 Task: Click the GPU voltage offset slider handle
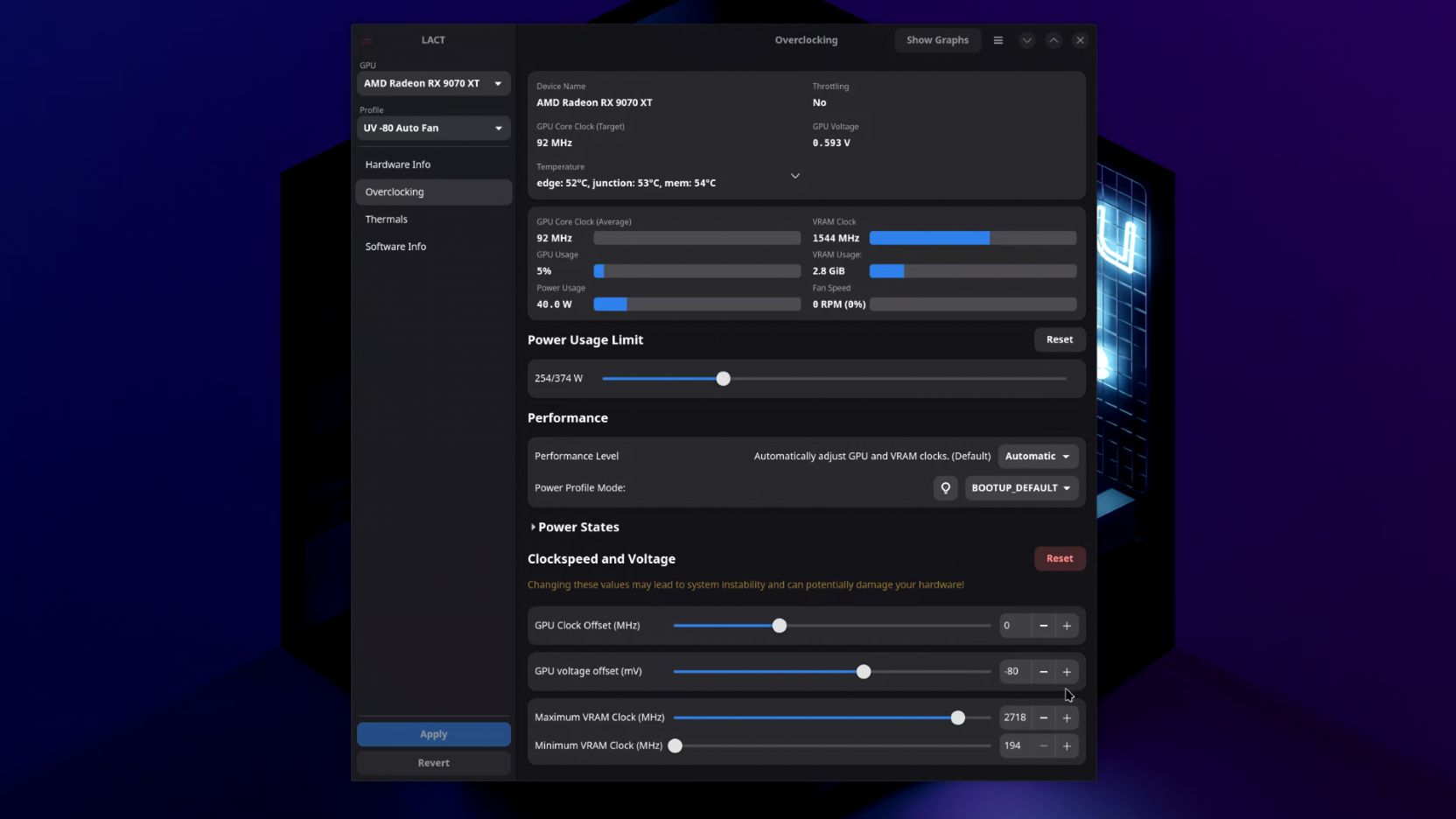click(x=864, y=672)
